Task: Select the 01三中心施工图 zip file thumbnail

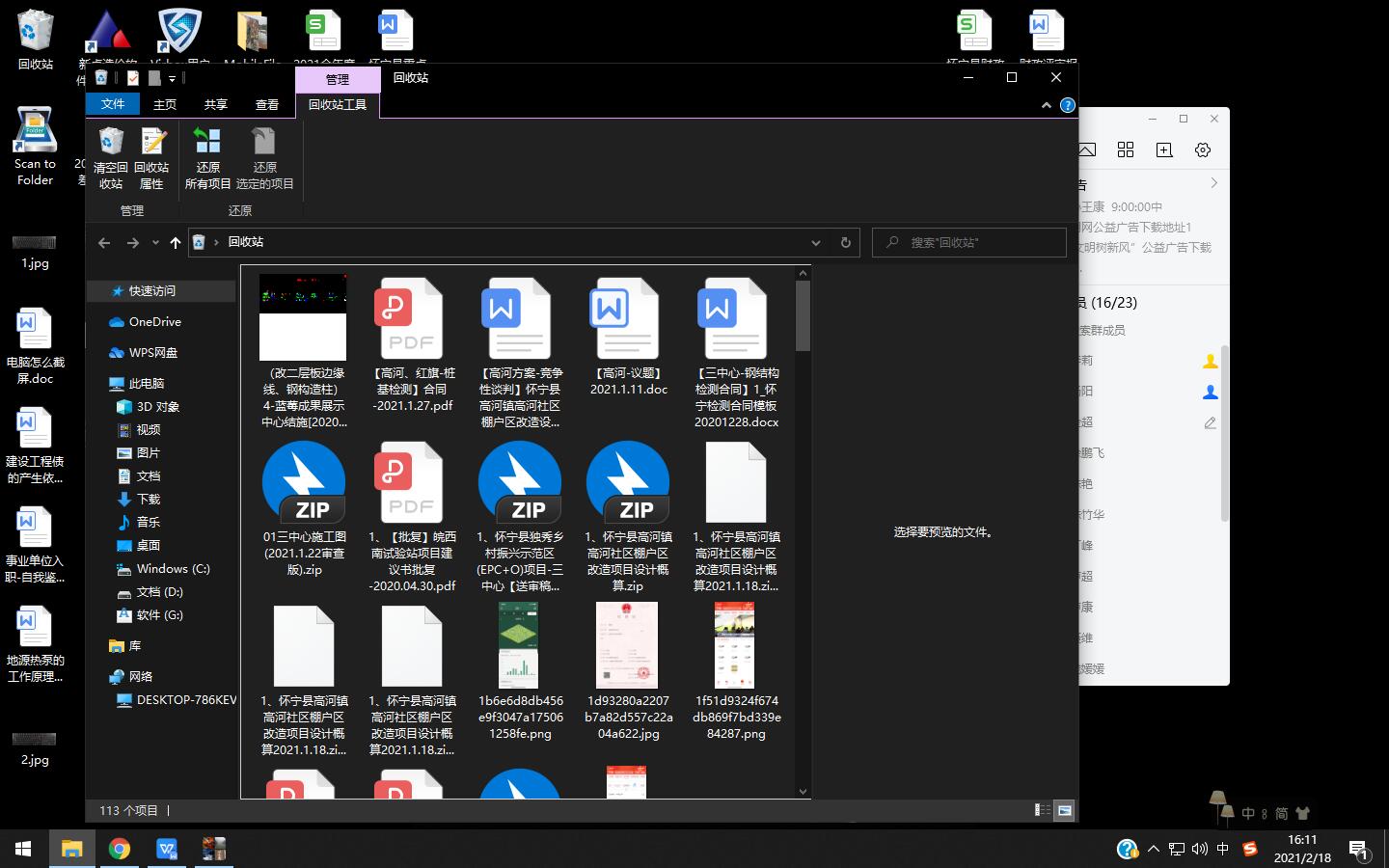Action: tap(303, 482)
